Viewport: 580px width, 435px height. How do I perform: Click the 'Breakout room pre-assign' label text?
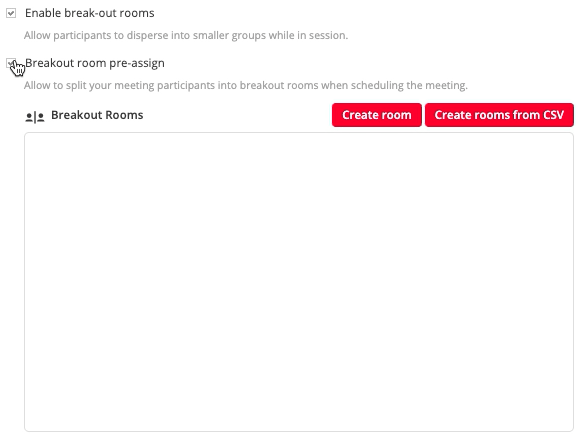95,63
